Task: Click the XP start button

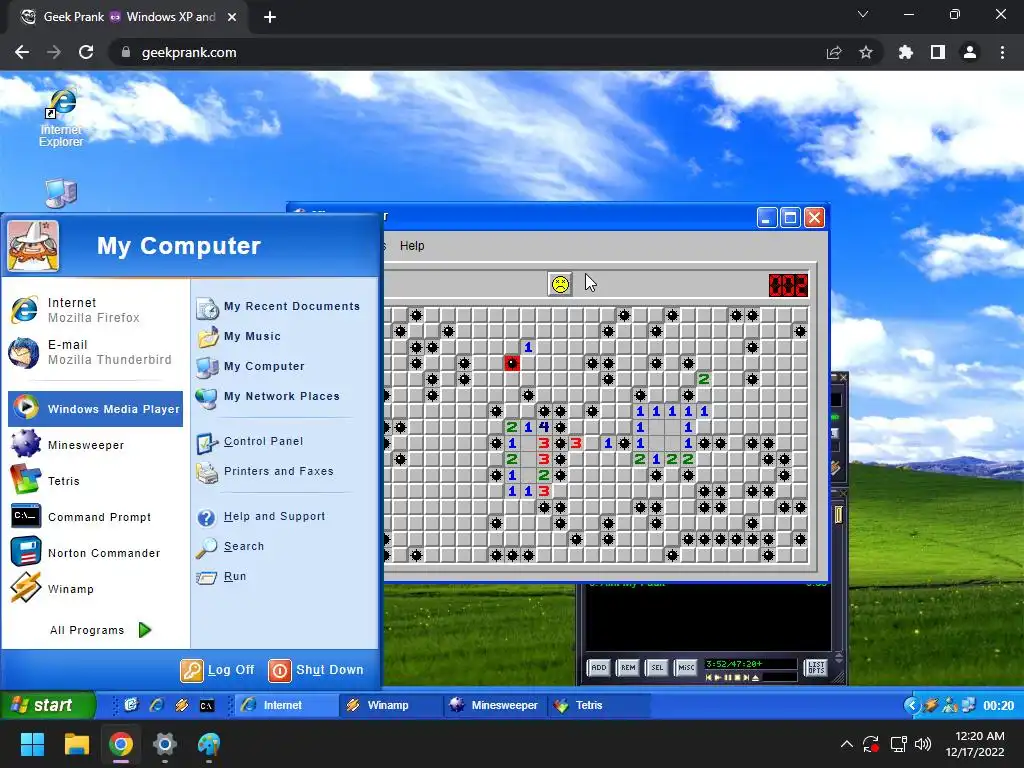Action: (47, 705)
